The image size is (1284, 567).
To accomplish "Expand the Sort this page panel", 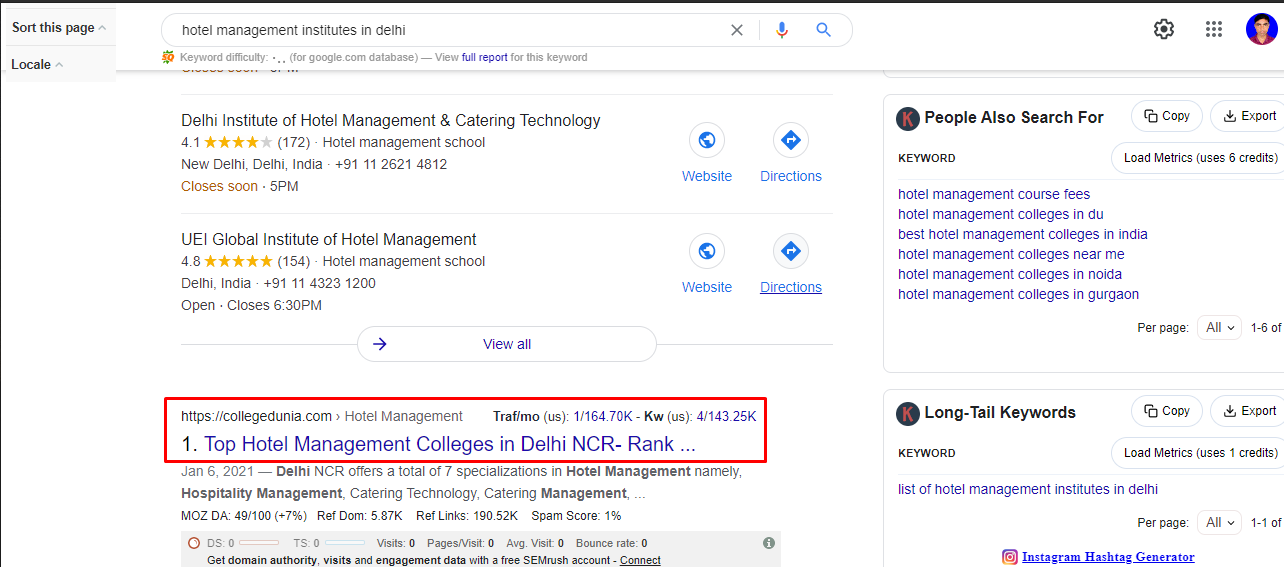I will point(59,28).
